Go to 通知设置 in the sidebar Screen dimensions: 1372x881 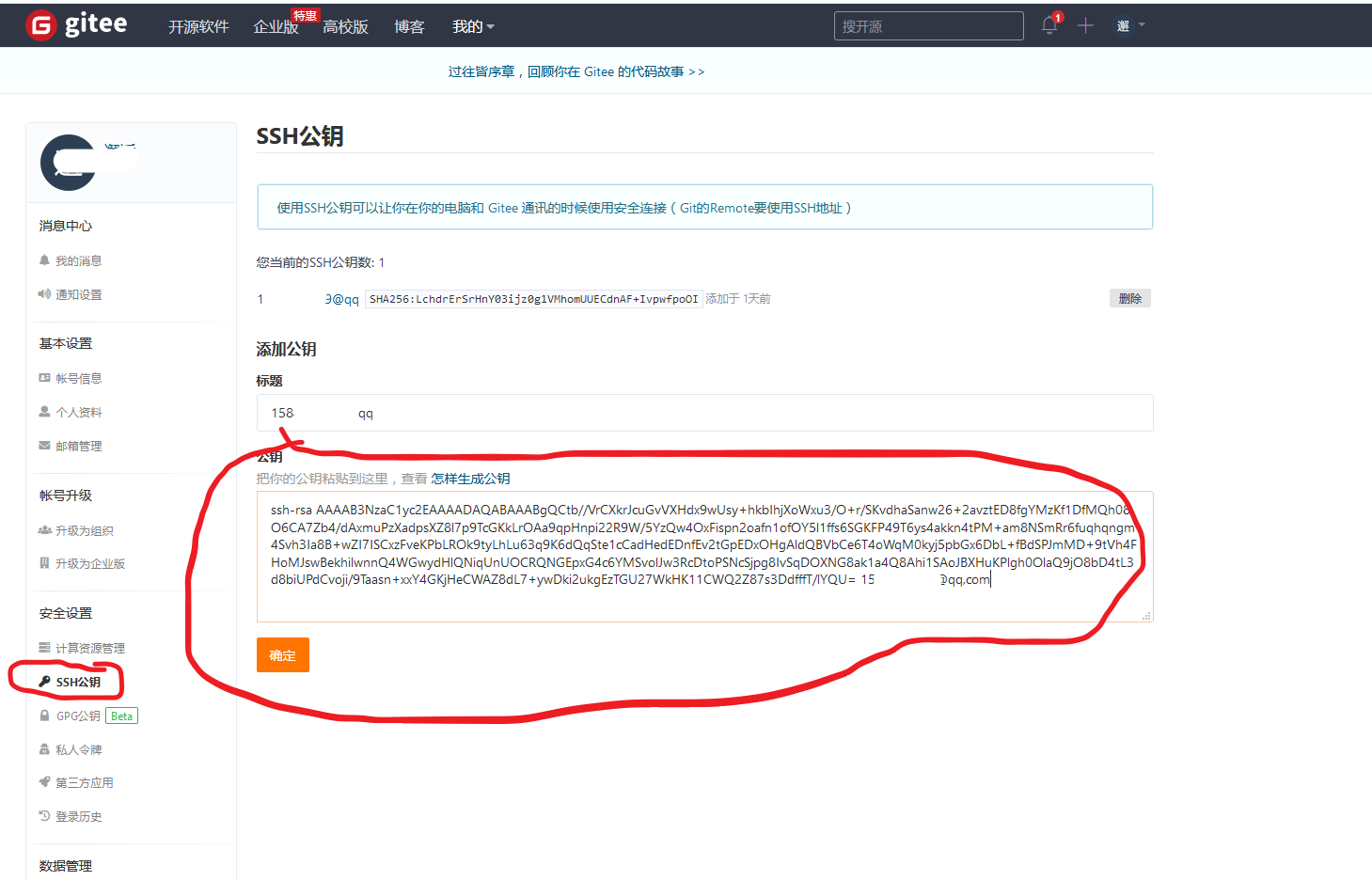(78, 294)
